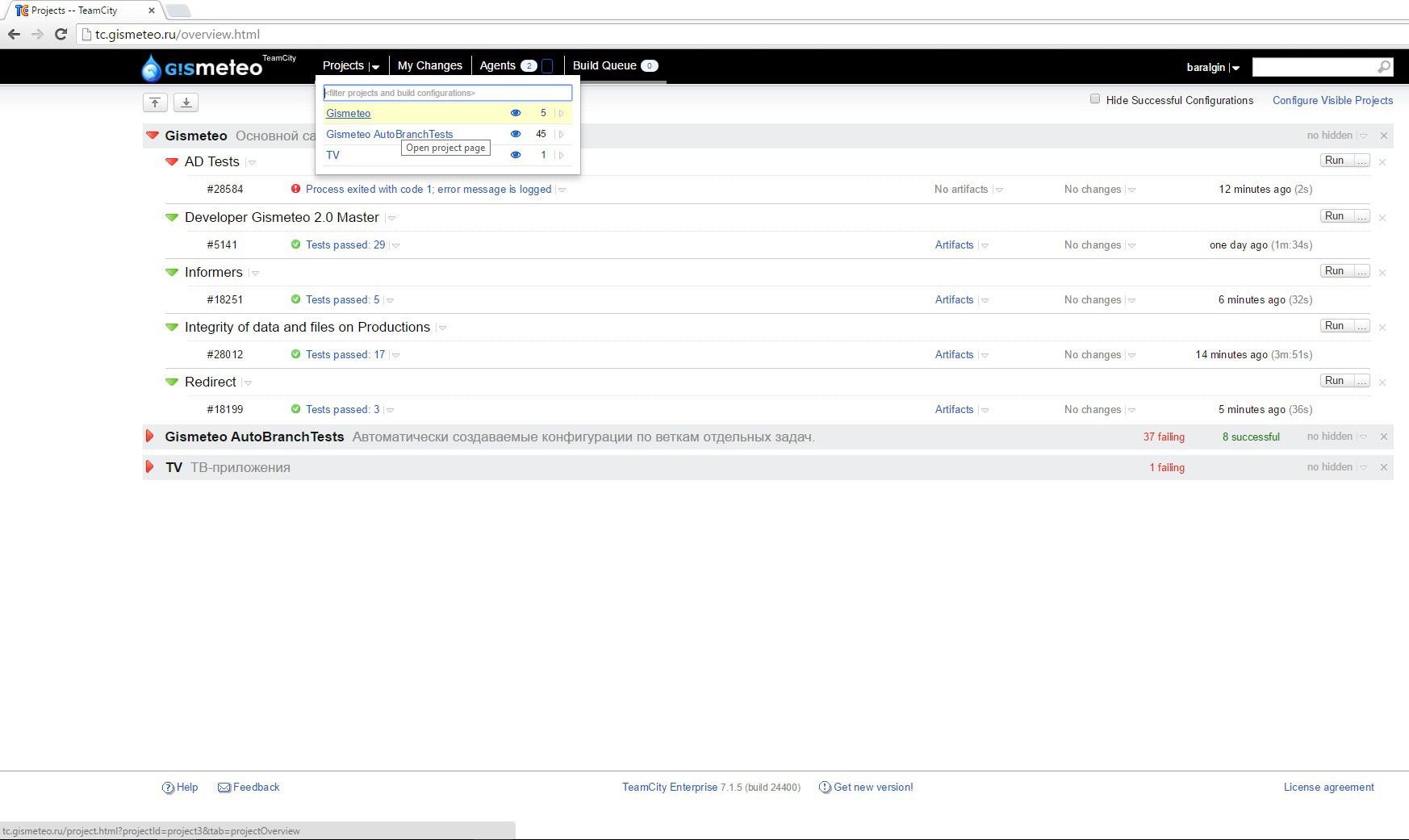Hide Redirect configuration x icon
The image size is (1409, 840).
coord(1382,382)
